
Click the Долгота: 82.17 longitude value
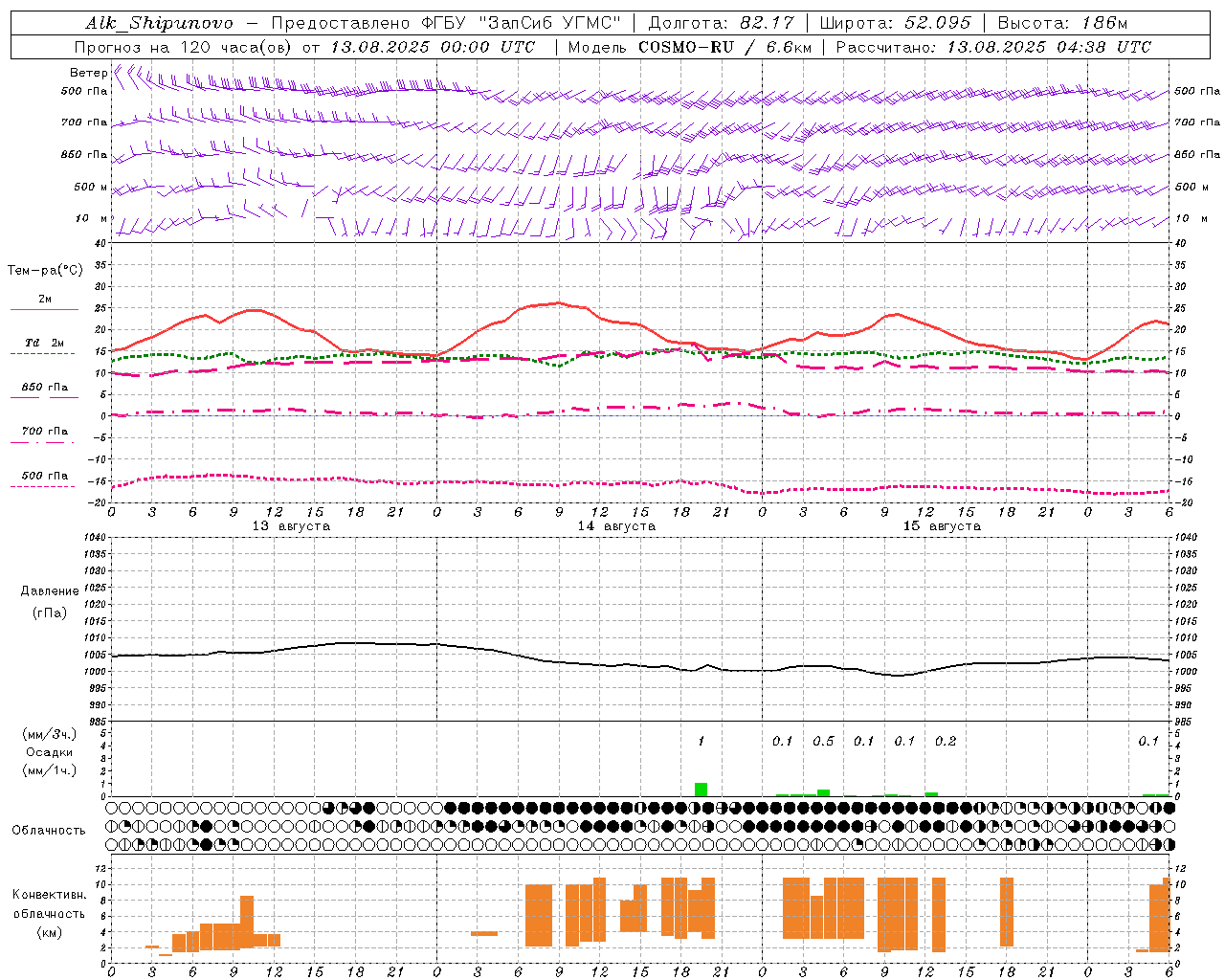pos(721,23)
